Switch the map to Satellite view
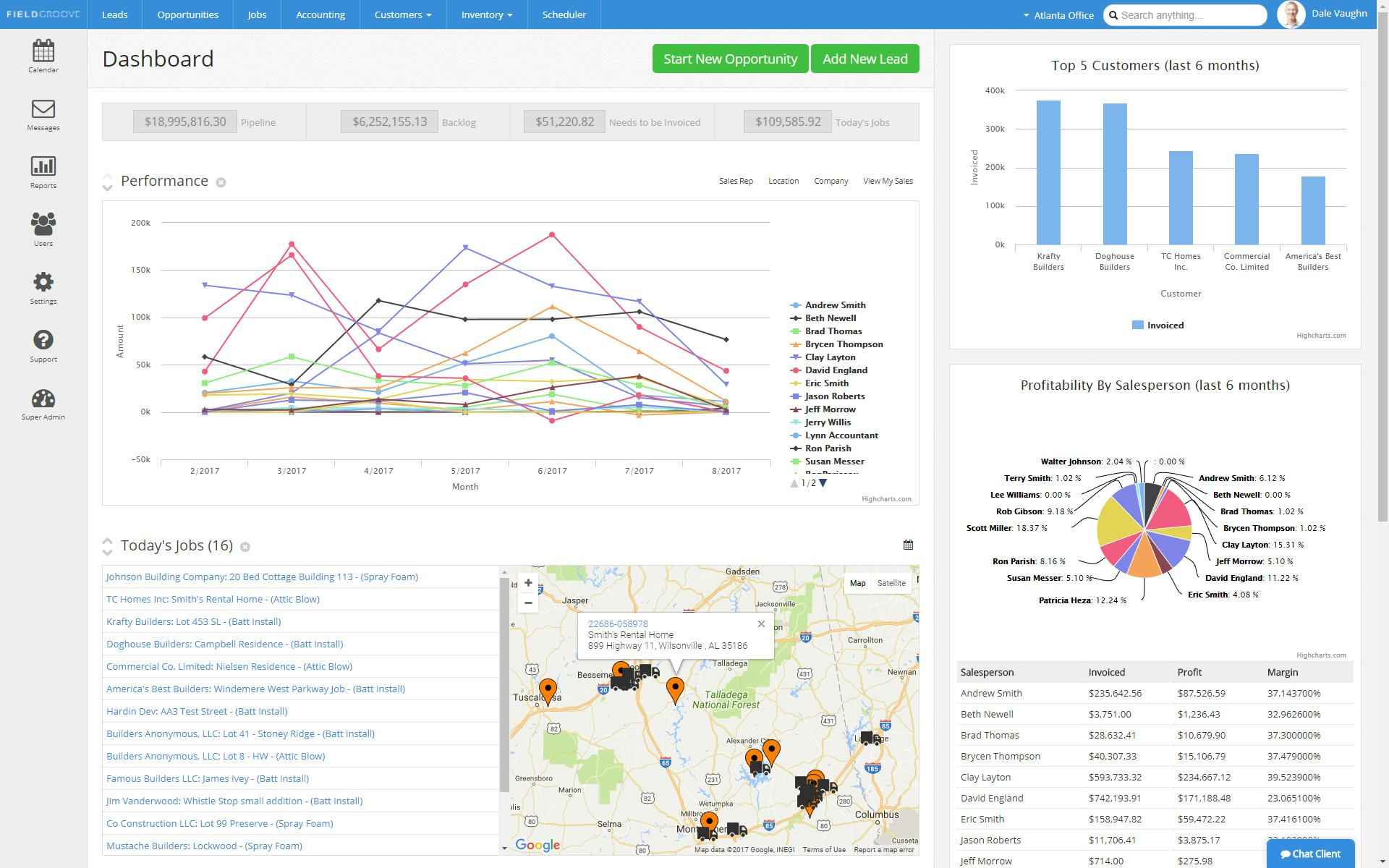 click(x=891, y=583)
